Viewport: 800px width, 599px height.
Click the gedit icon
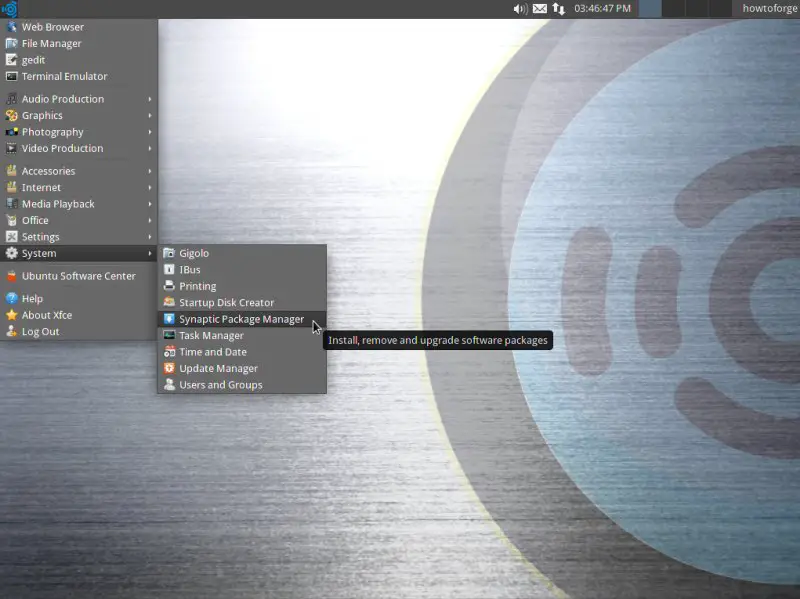tap(11, 60)
